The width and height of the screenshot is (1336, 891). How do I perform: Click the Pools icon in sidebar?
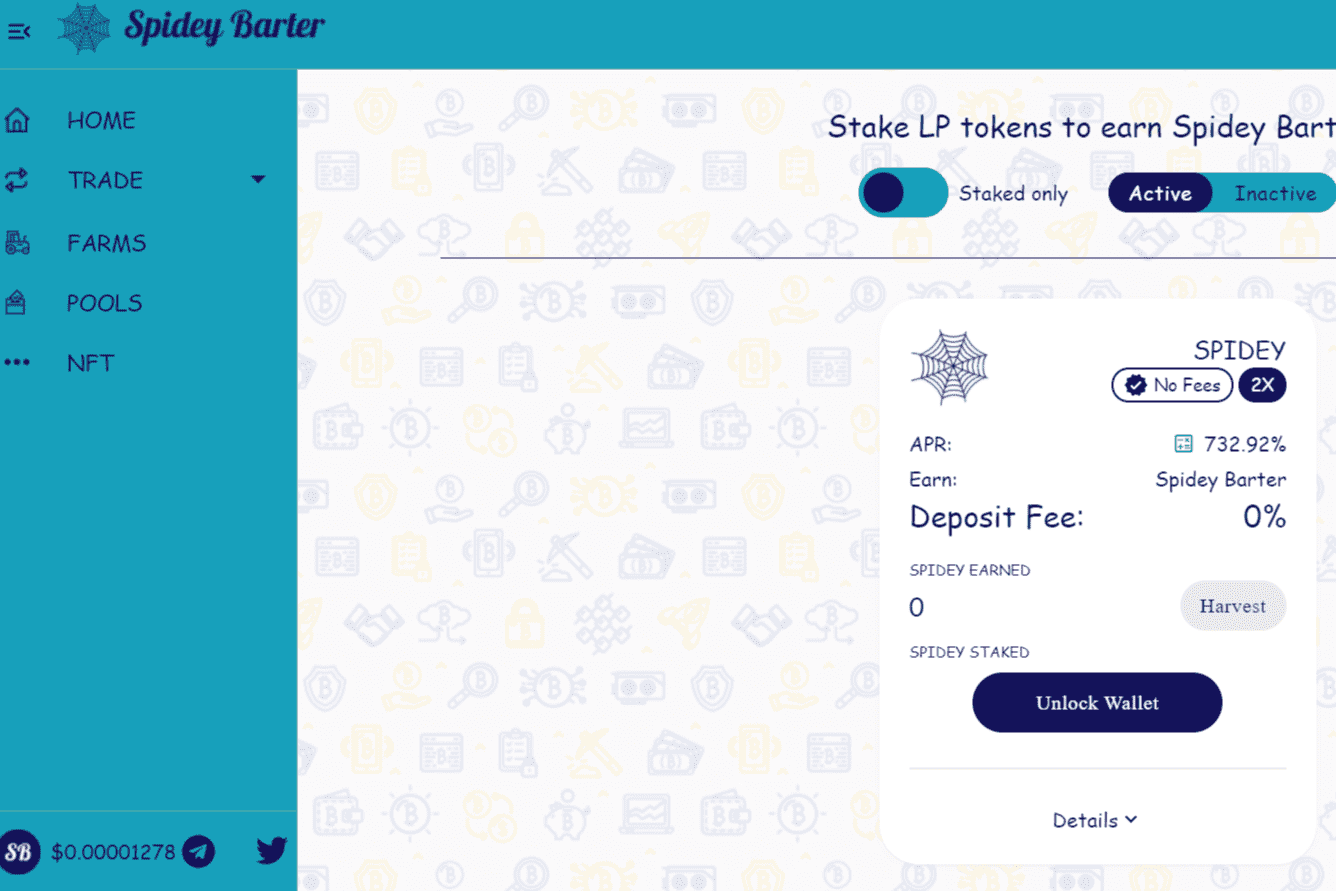[x=18, y=302]
